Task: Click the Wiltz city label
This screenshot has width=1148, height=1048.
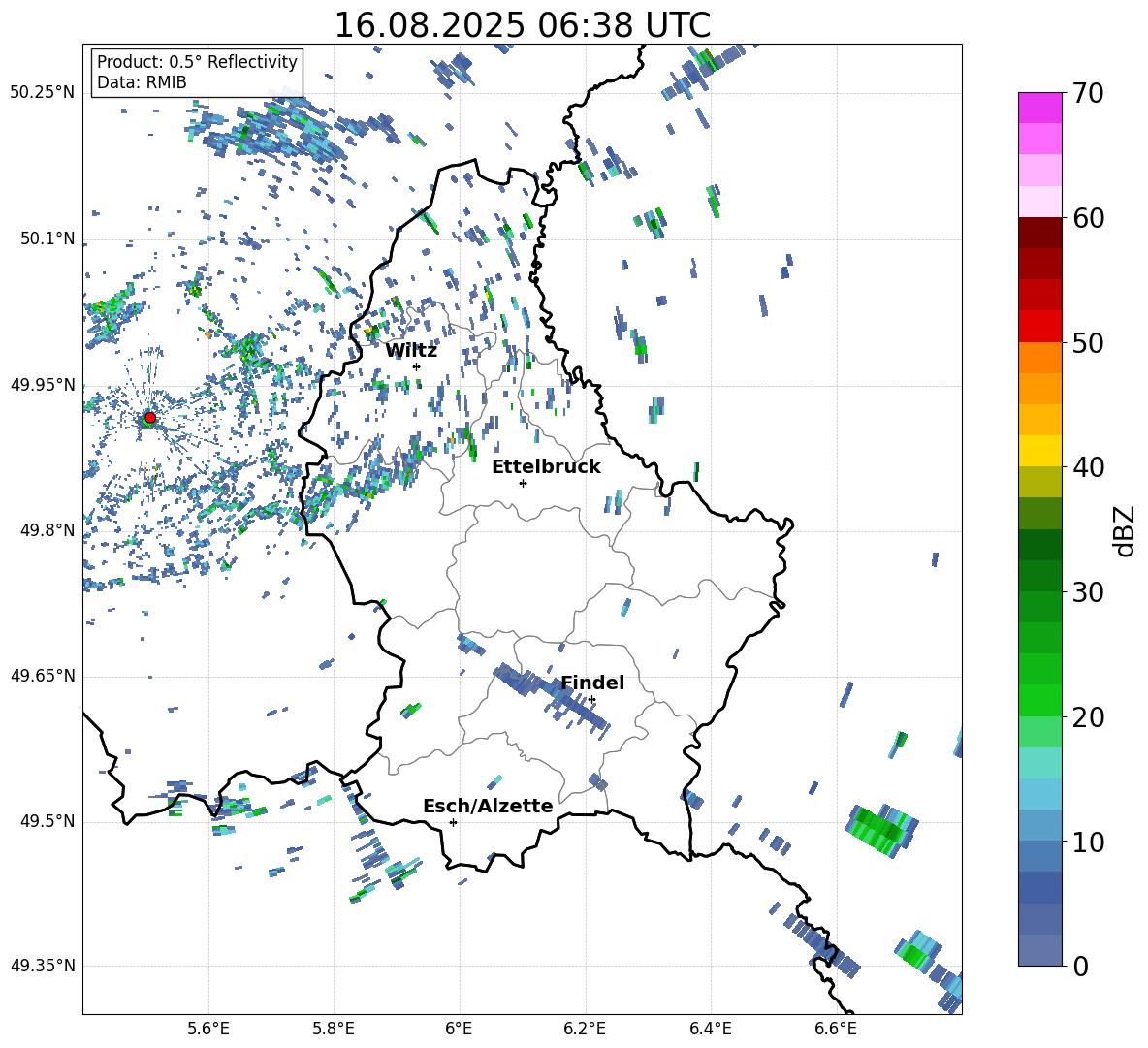Action: (411, 351)
